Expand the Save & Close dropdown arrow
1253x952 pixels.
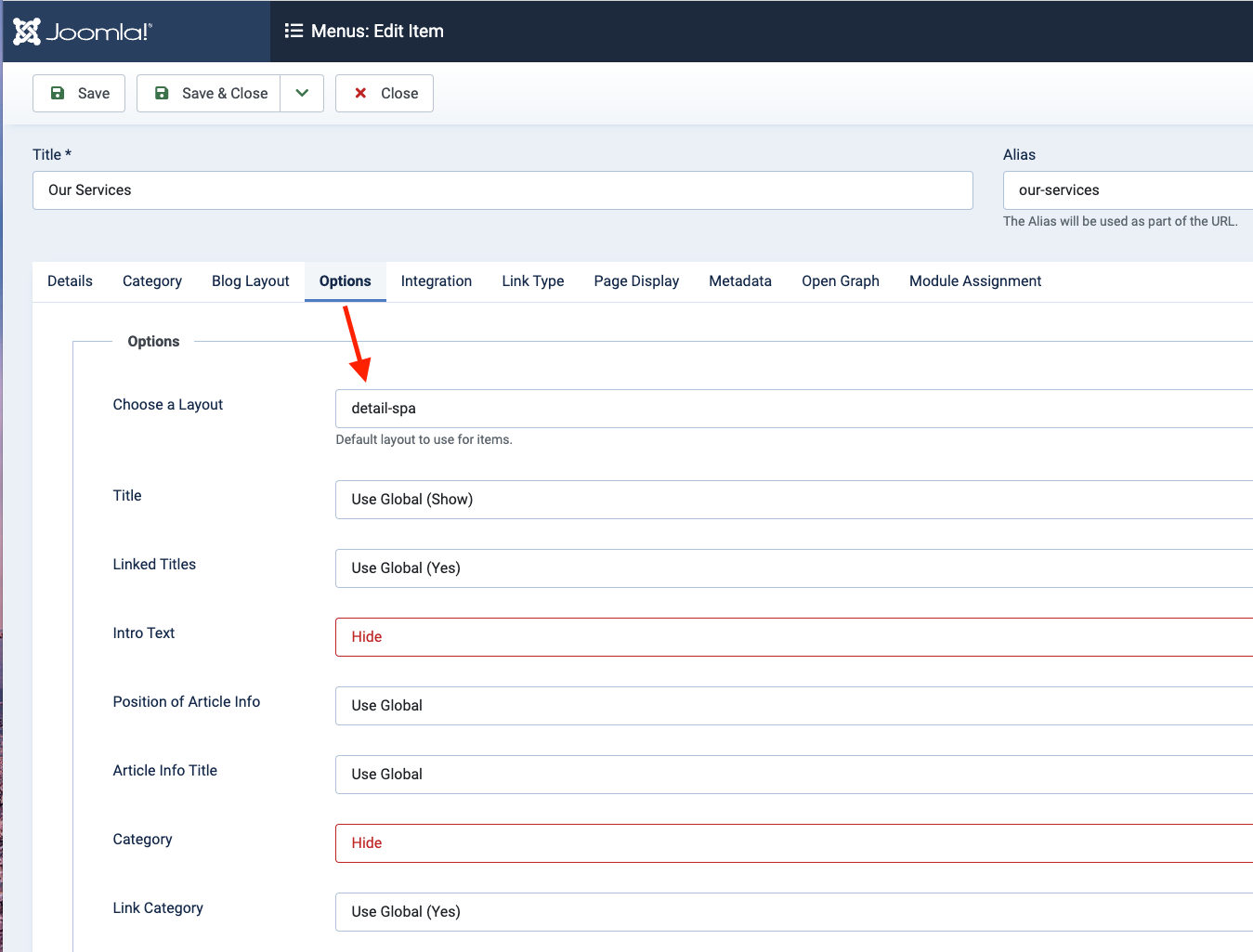[x=302, y=93]
